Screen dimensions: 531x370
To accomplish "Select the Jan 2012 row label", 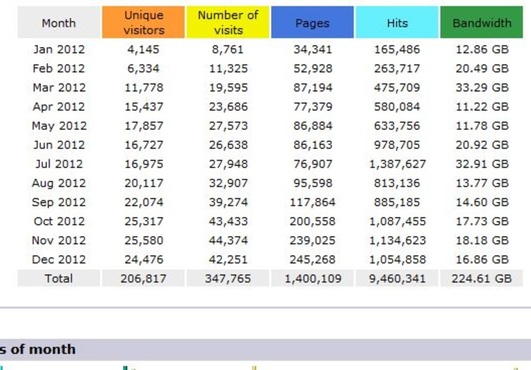I will pos(59,49).
